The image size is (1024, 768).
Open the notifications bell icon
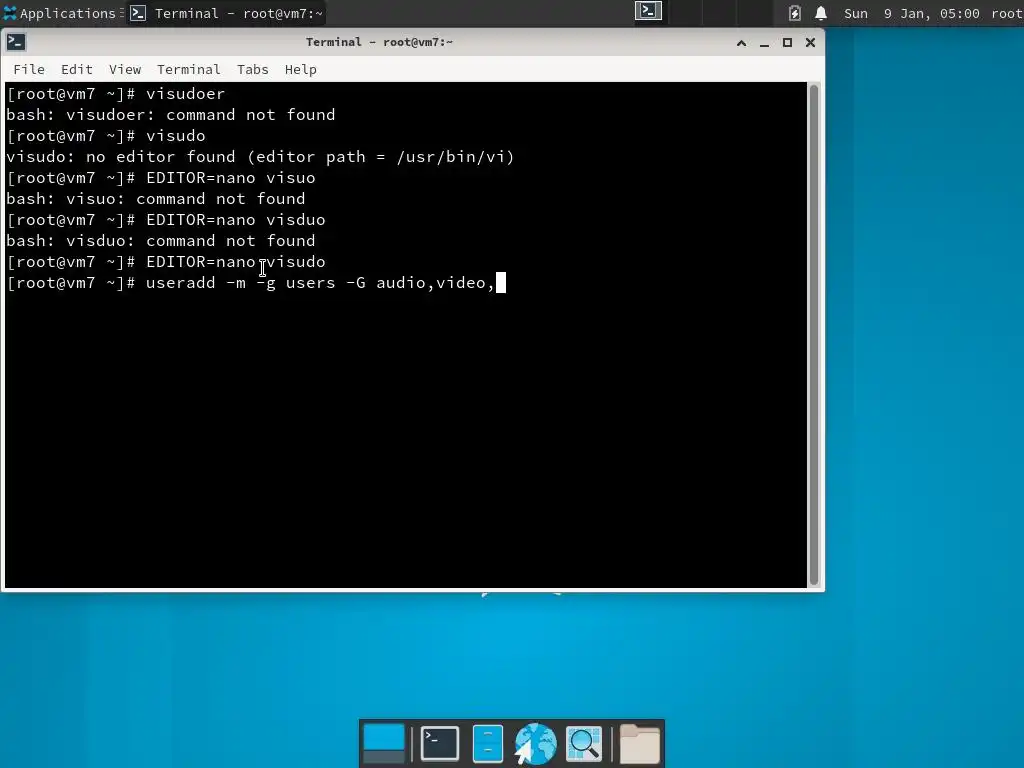(821, 13)
